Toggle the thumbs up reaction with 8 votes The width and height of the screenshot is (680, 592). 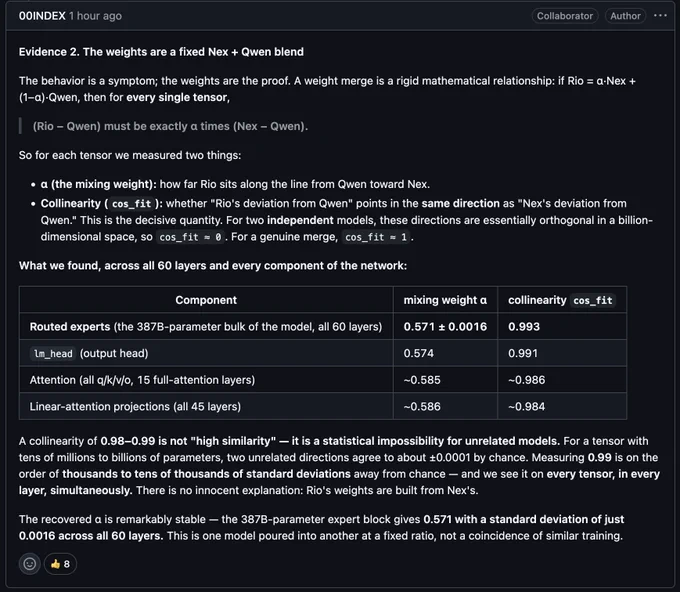[60, 564]
